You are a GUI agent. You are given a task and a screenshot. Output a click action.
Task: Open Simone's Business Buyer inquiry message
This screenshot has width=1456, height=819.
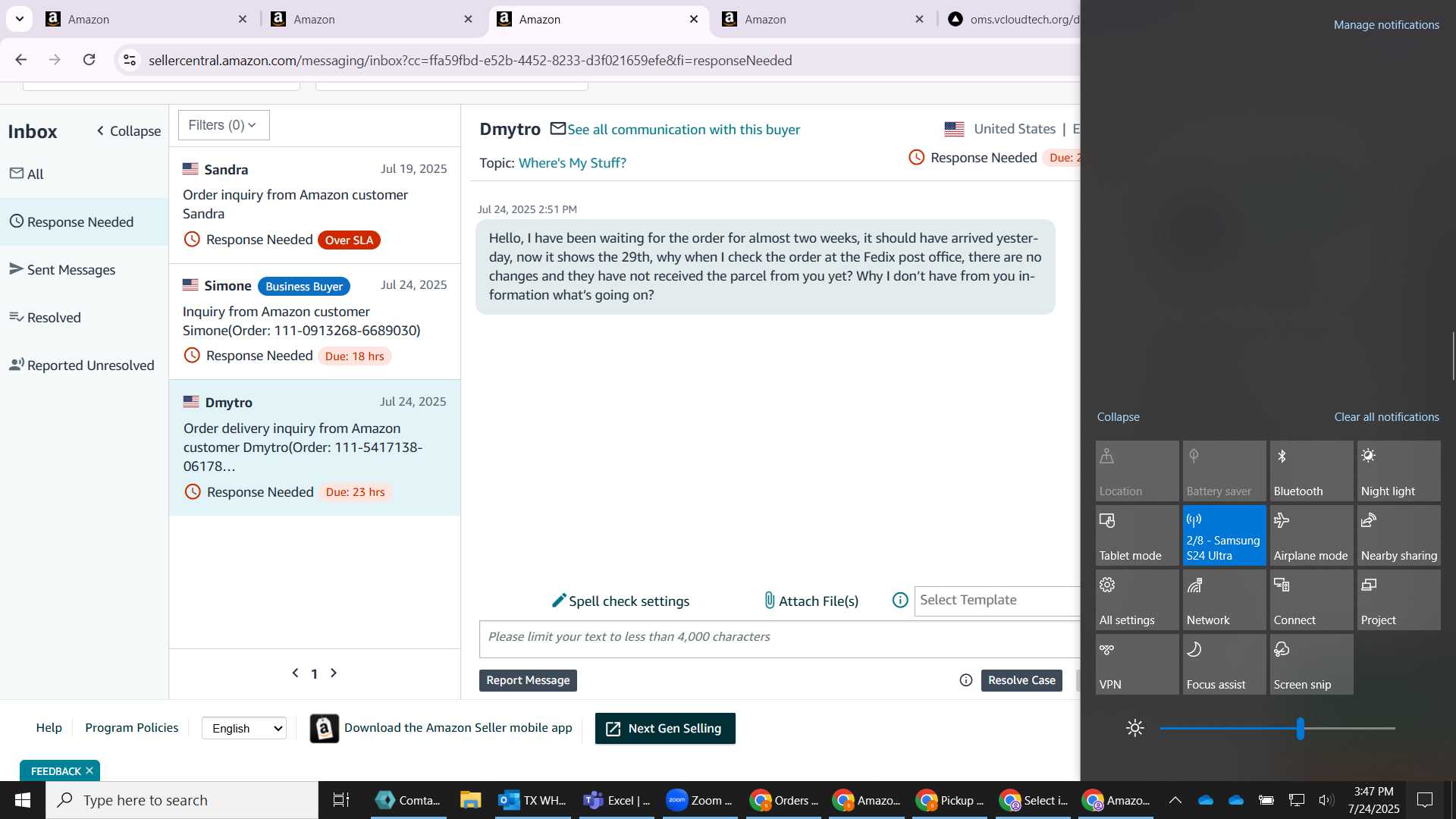click(315, 322)
